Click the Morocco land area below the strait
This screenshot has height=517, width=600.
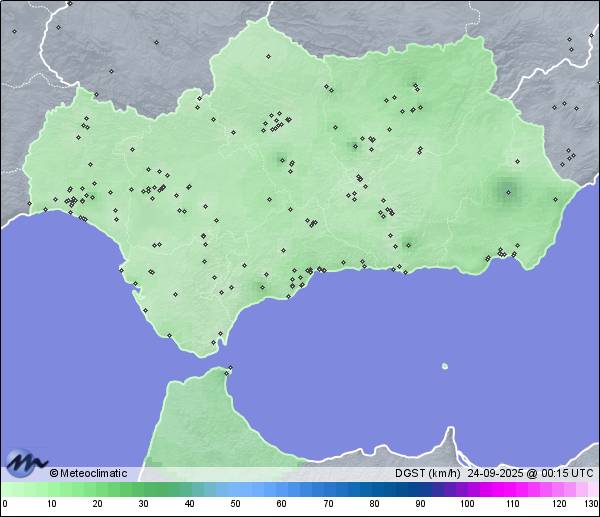195,425
